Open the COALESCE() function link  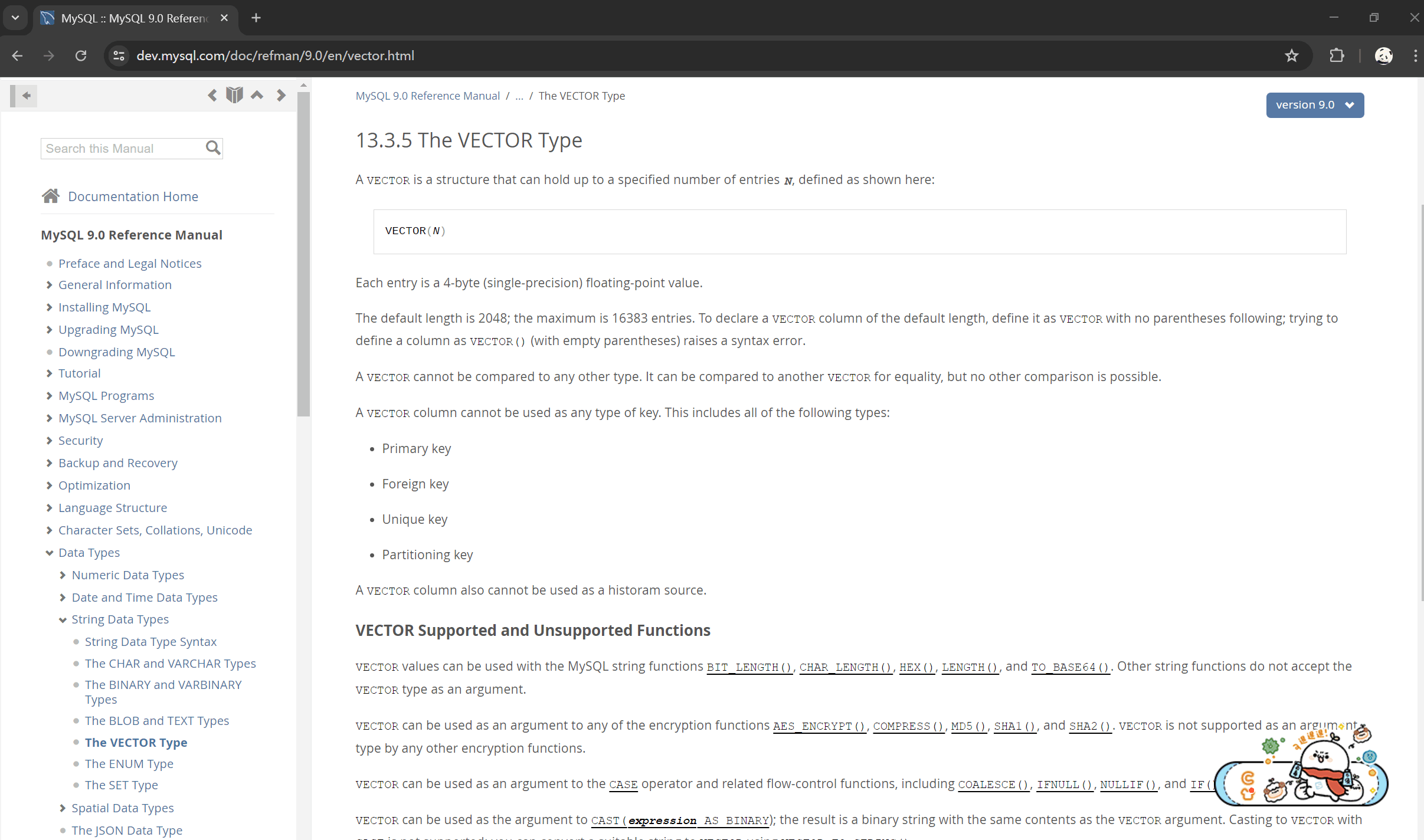[994, 785]
